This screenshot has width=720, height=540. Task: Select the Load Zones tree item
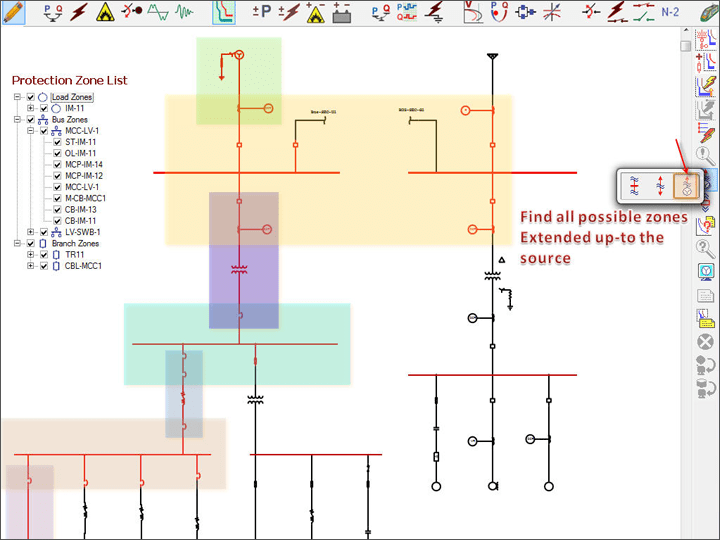tap(72, 97)
